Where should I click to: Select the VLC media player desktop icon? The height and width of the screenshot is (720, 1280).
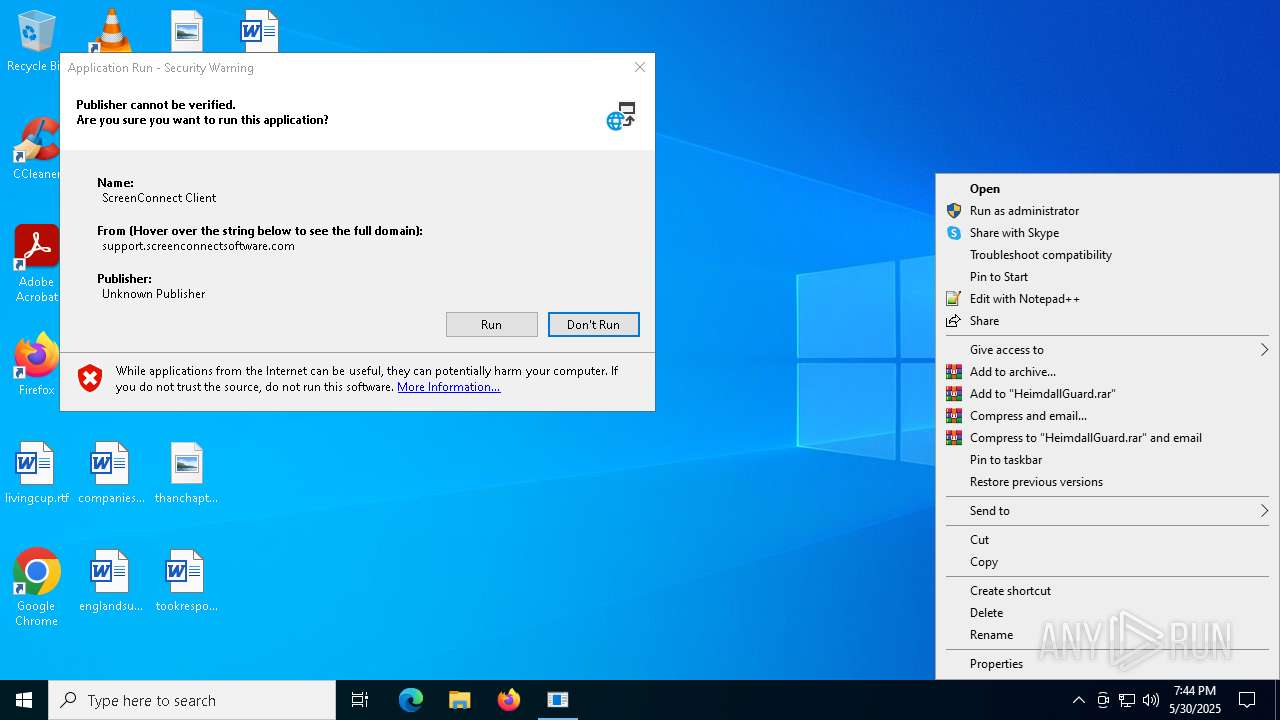[110, 30]
